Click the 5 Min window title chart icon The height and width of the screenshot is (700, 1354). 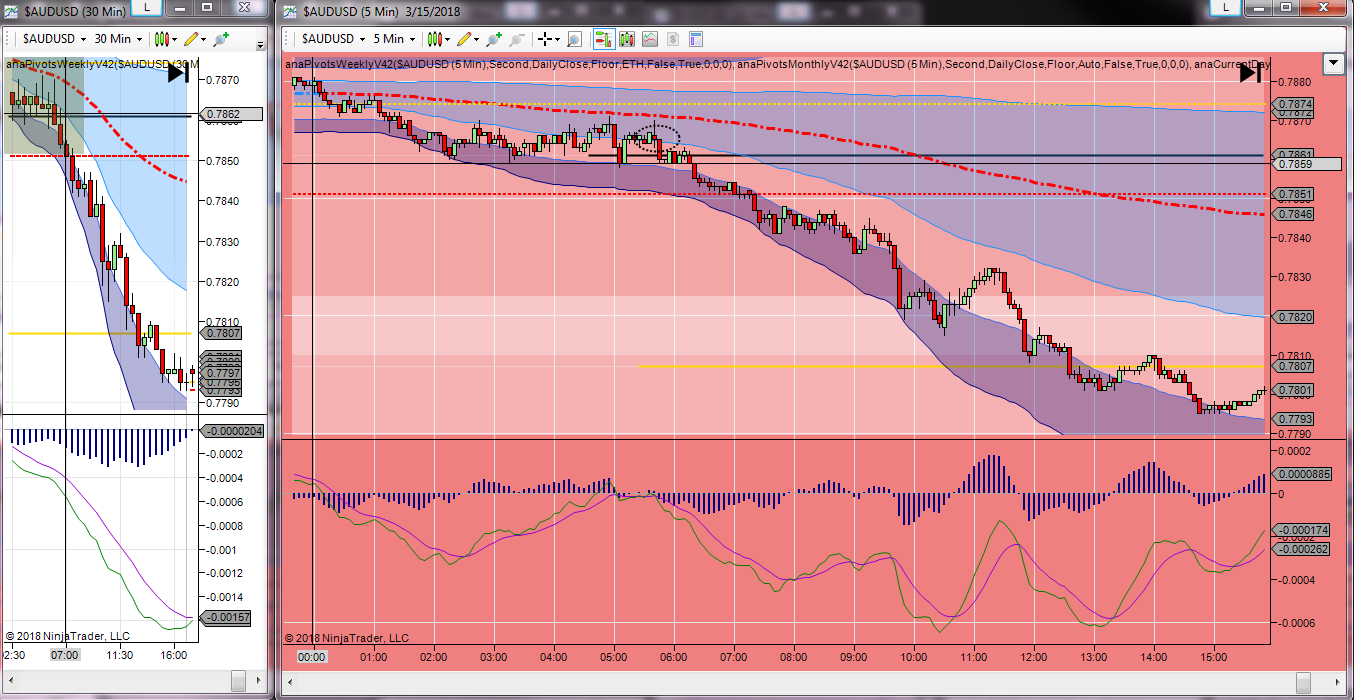pyautogui.click(x=290, y=11)
